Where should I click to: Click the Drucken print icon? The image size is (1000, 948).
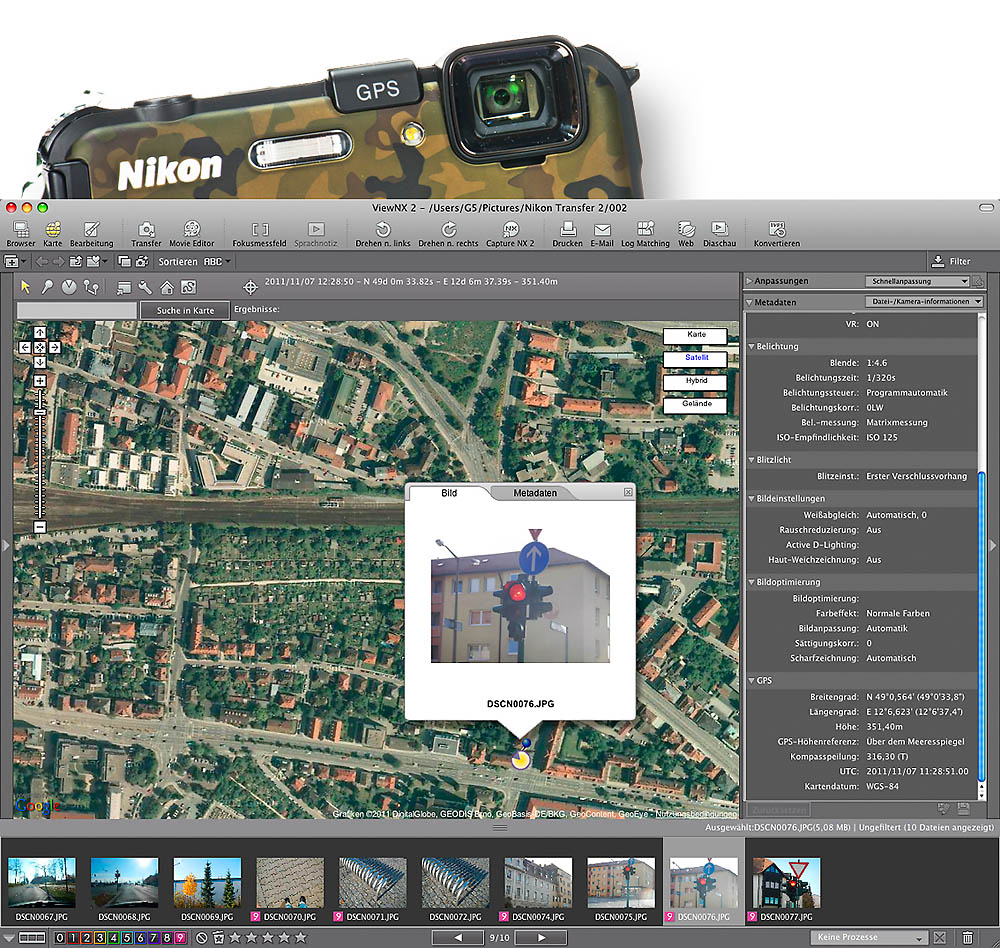568,233
